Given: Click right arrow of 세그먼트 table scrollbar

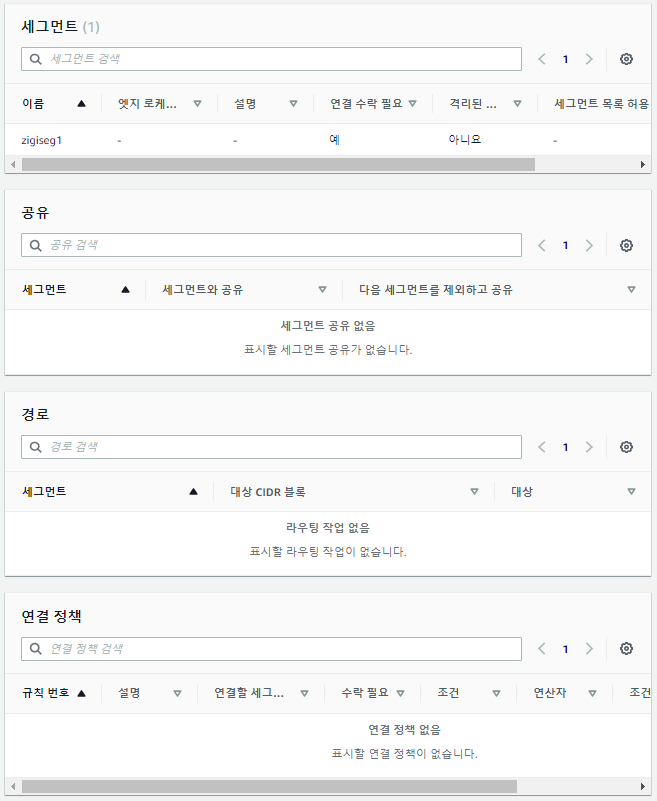Looking at the screenshot, I should point(643,164).
